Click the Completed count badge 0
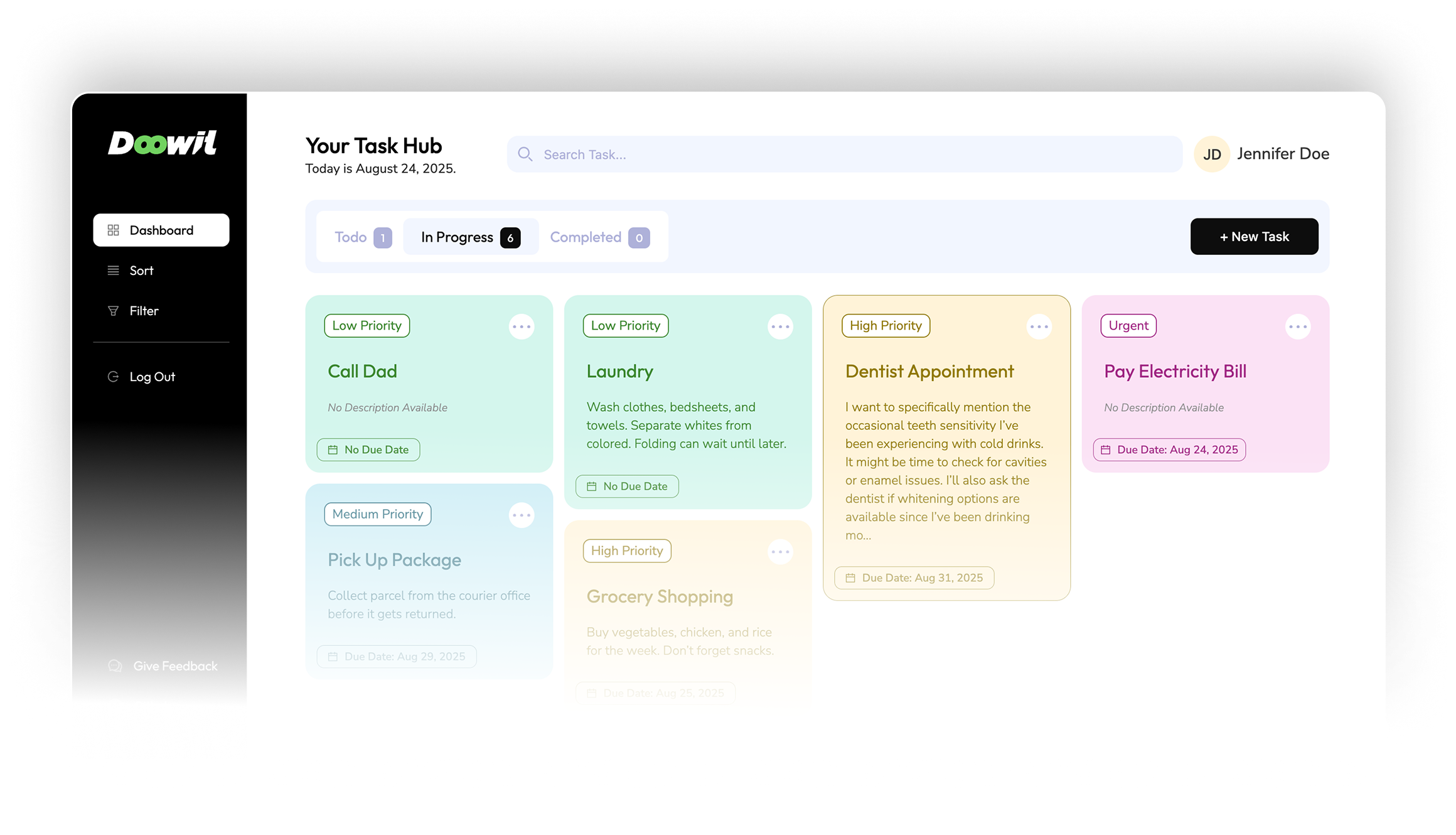The image size is (1456, 835). tap(639, 238)
